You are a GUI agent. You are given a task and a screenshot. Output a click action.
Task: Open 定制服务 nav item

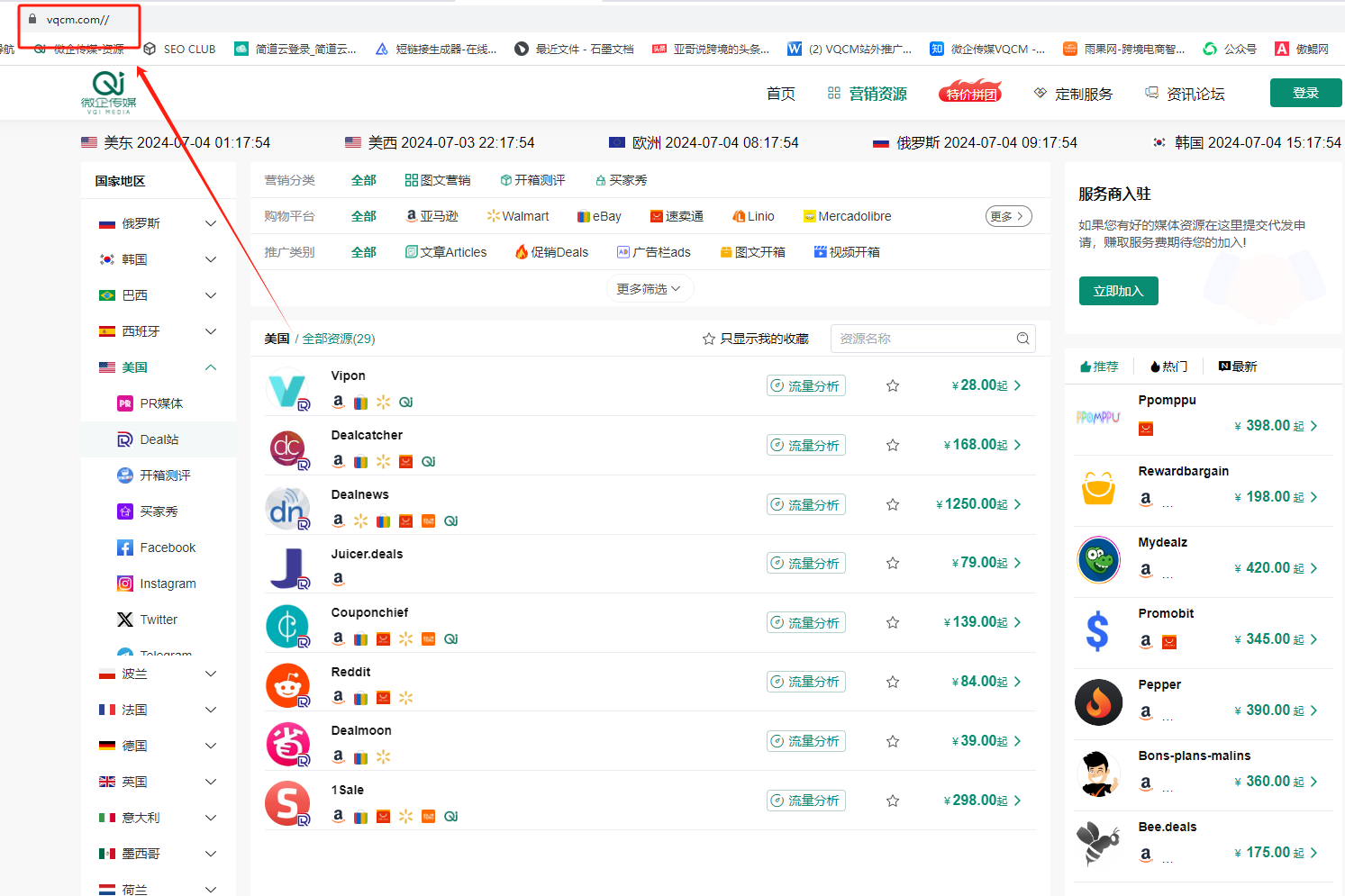tap(1073, 94)
